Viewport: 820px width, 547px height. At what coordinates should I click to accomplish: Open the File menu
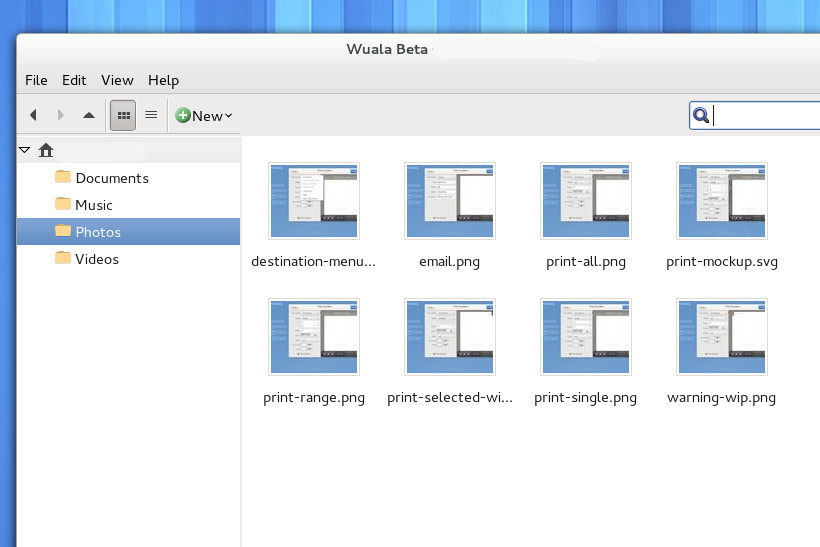click(x=36, y=81)
